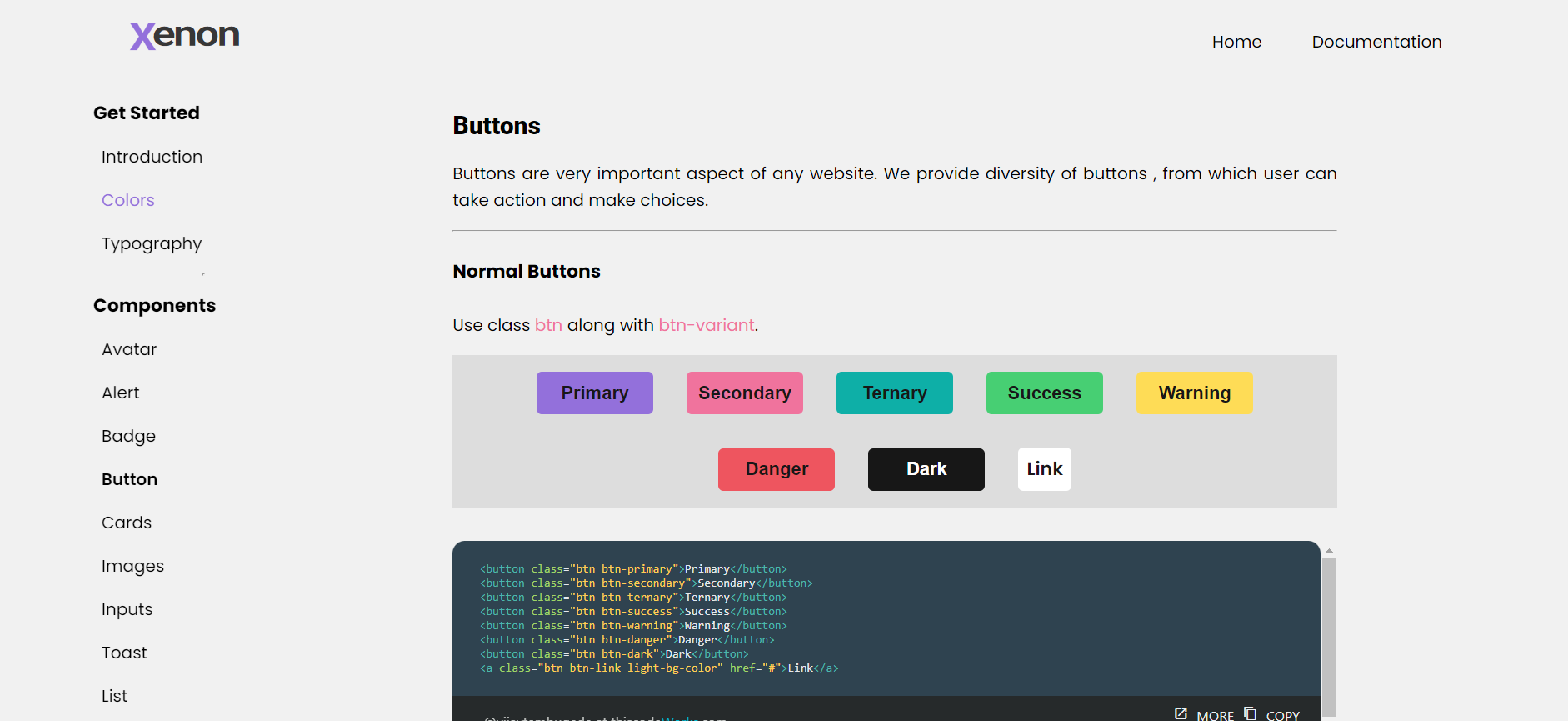
Task: Open the MORE external link icon
Action: point(1181,713)
